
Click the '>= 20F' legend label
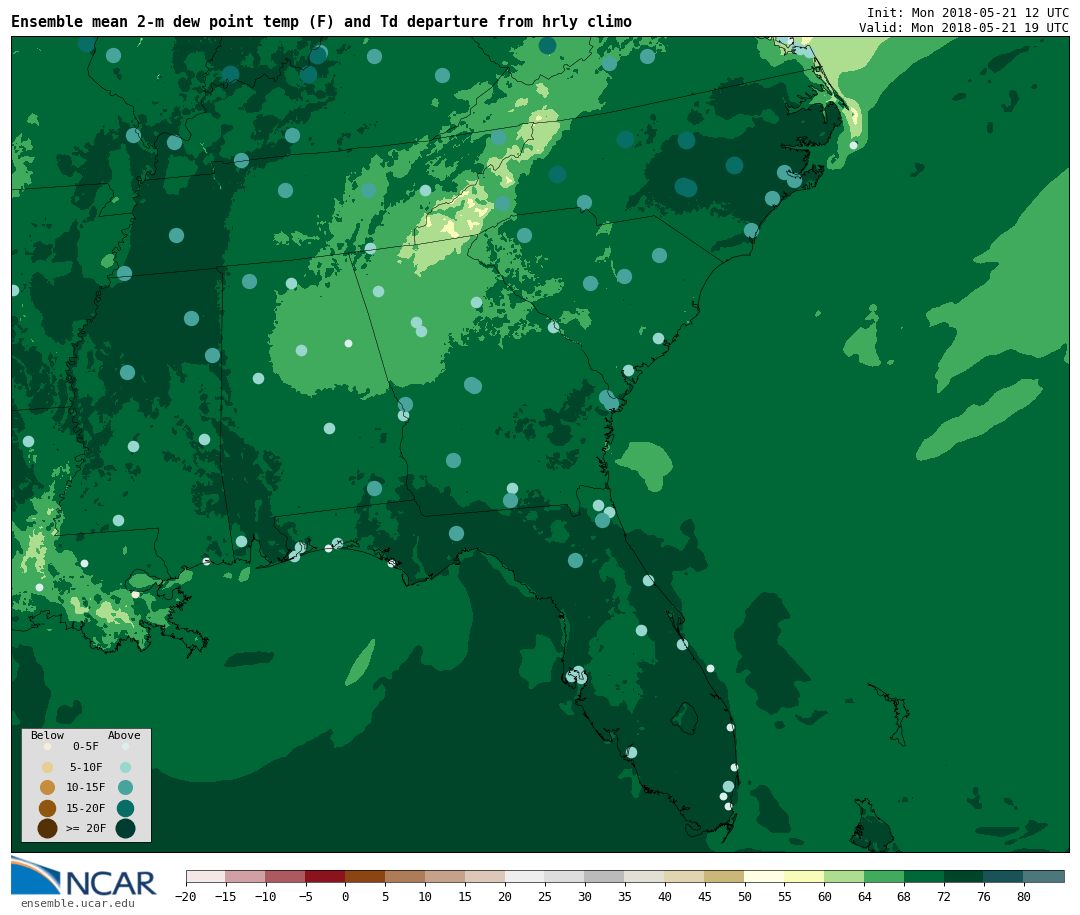pyautogui.click(x=86, y=828)
